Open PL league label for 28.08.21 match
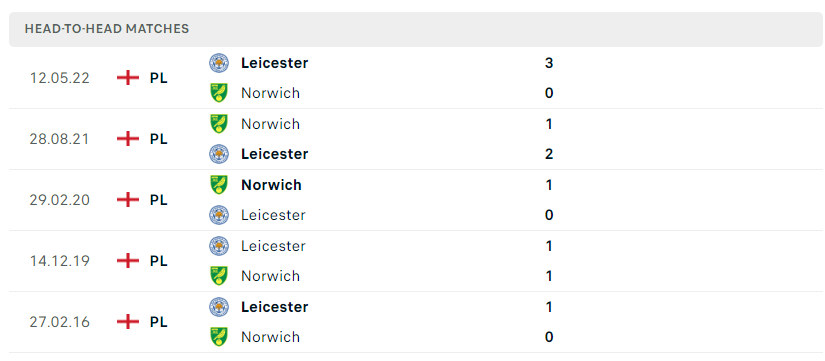Image resolution: width=825 pixels, height=361 pixels. 158,139
